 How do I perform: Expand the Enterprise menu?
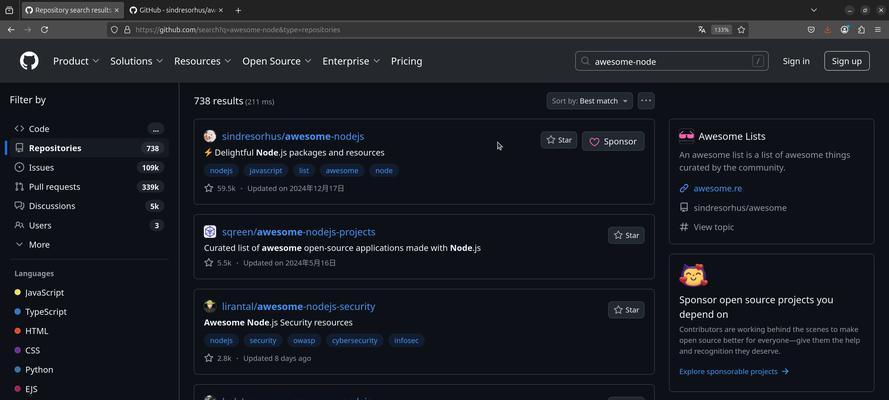(x=351, y=61)
